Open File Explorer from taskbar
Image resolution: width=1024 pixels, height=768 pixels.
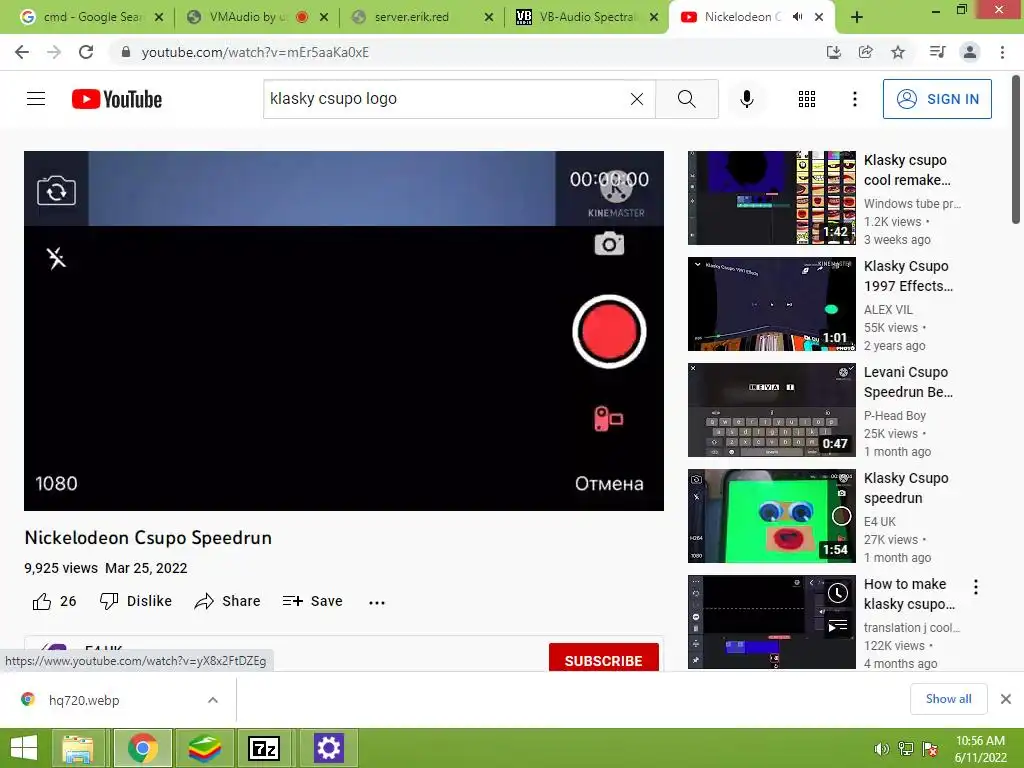[78, 748]
